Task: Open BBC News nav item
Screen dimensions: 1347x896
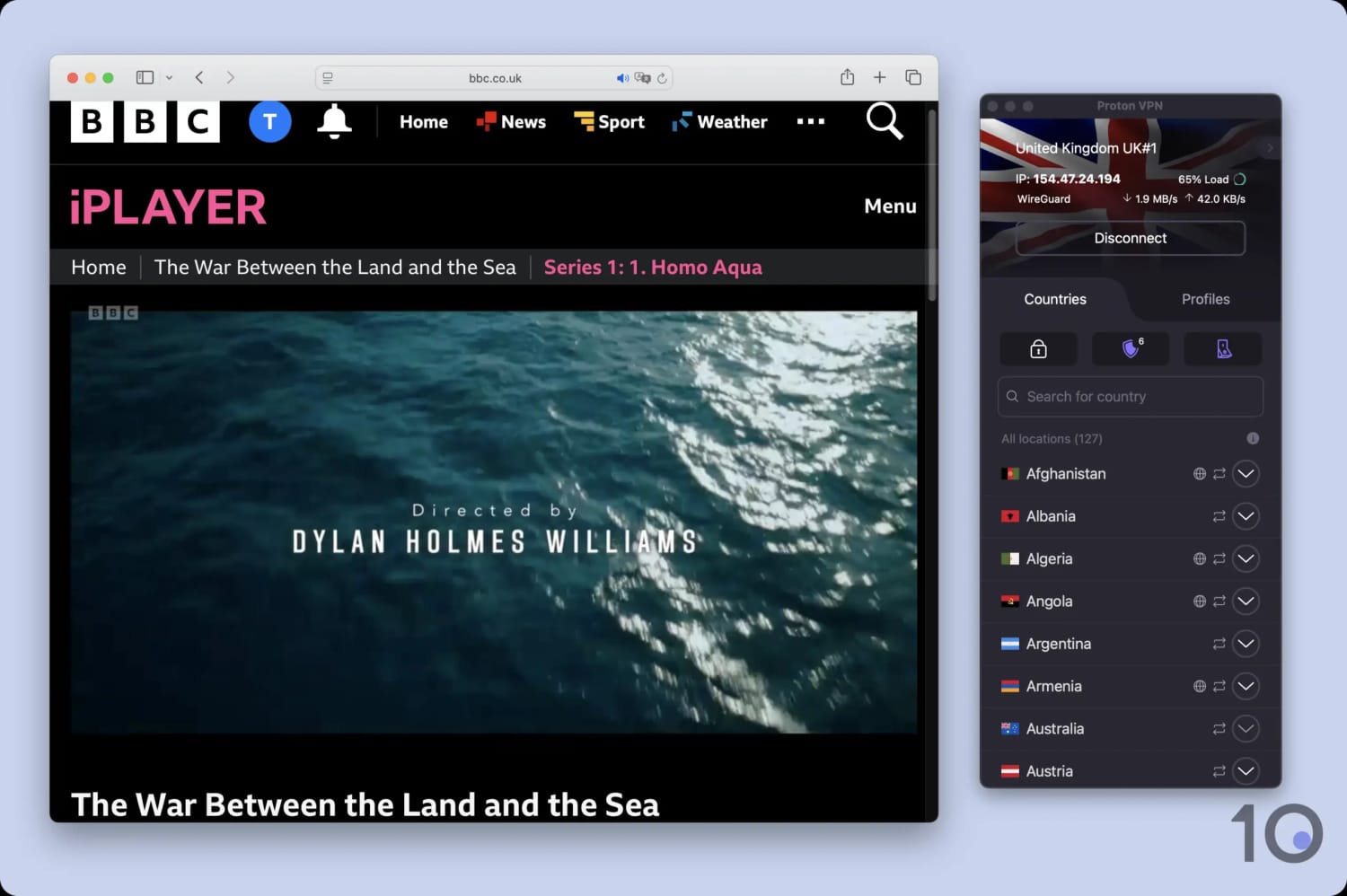Action: click(511, 122)
